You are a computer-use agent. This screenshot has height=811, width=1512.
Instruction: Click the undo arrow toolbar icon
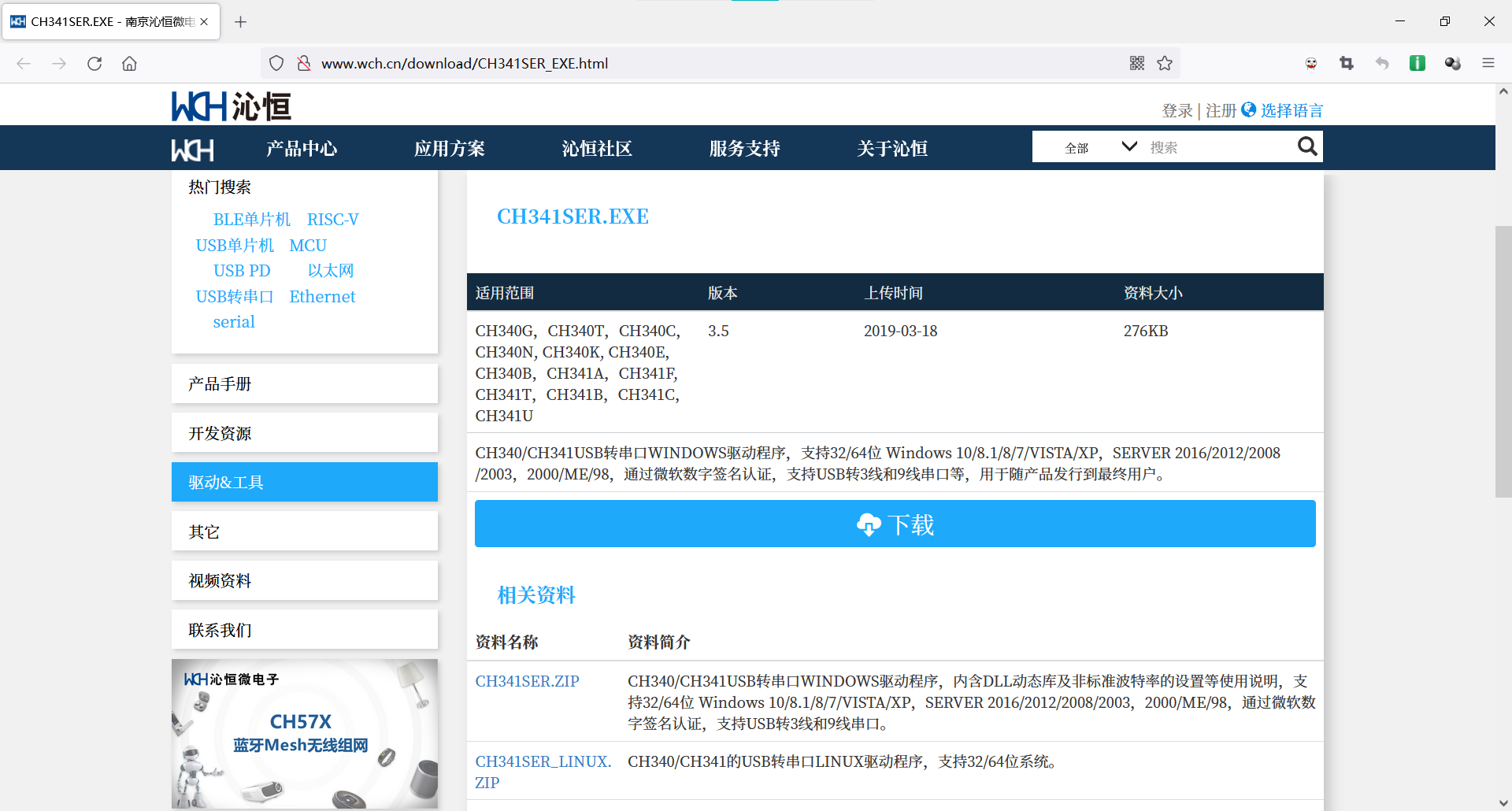pos(1382,63)
